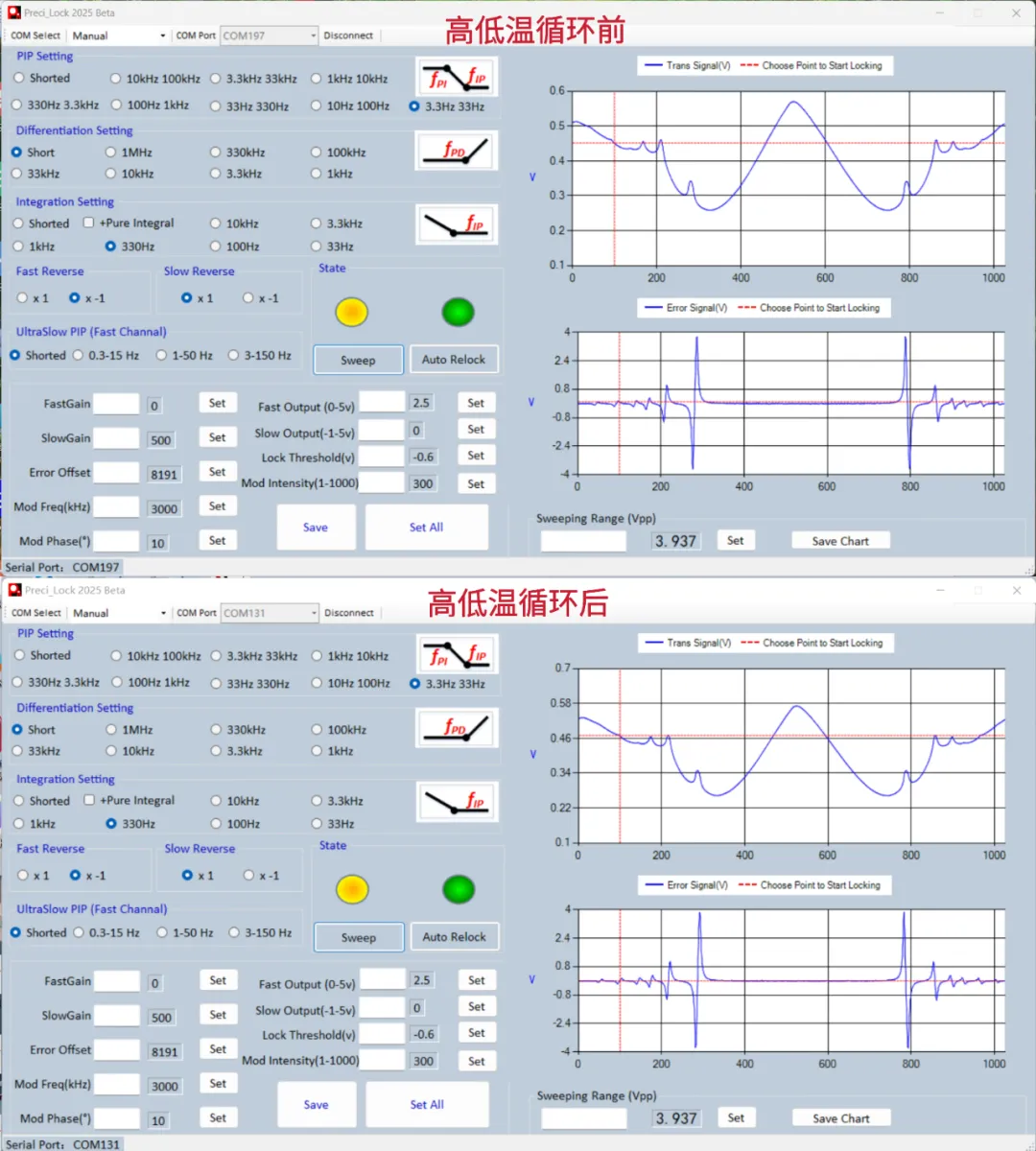Image resolution: width=1036 pixels, height=1151 pixels.
Task: Click the fPD differentiation diagram in COM197 window
Action: (457, 152)
